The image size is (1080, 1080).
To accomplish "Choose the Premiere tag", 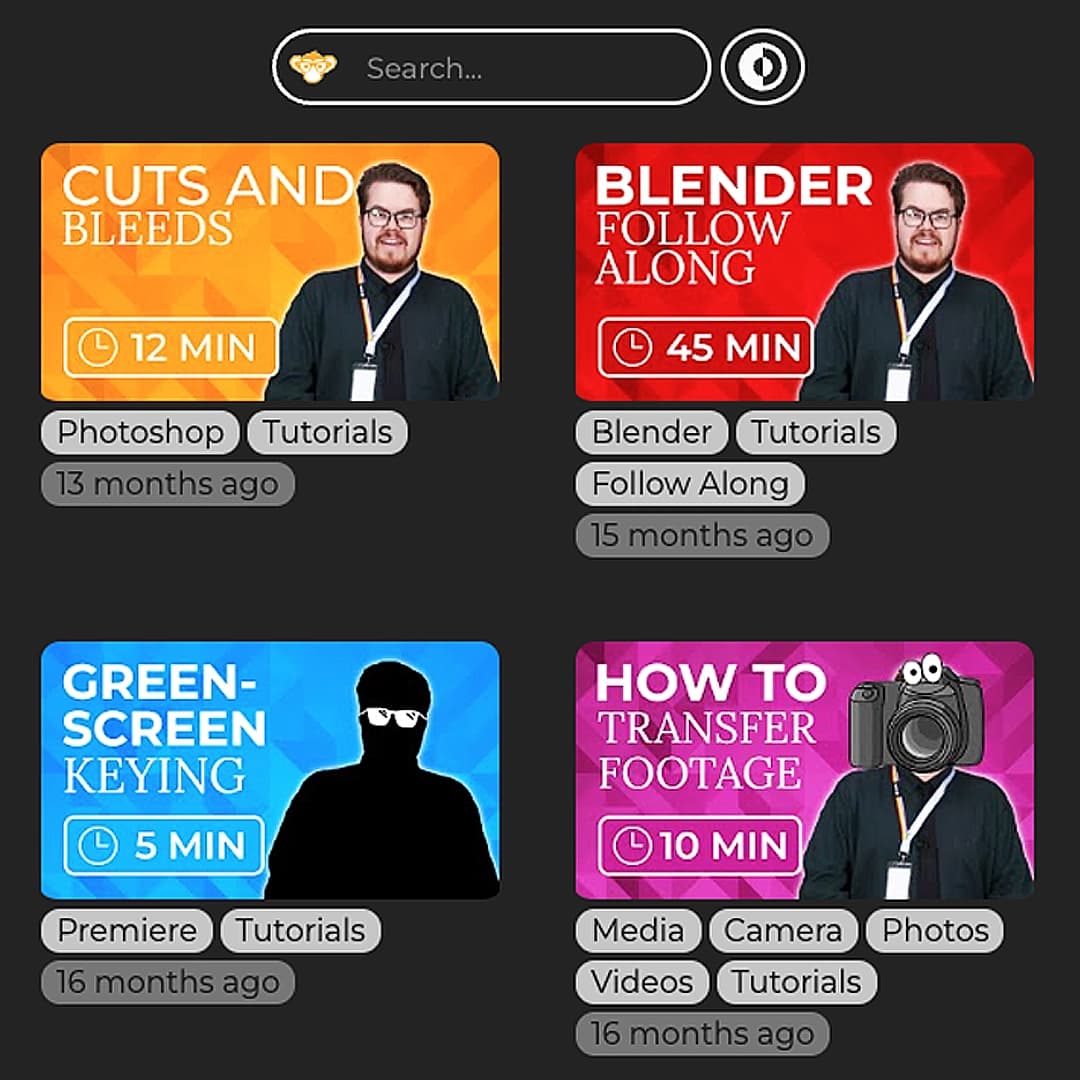I will coord(127,931).
